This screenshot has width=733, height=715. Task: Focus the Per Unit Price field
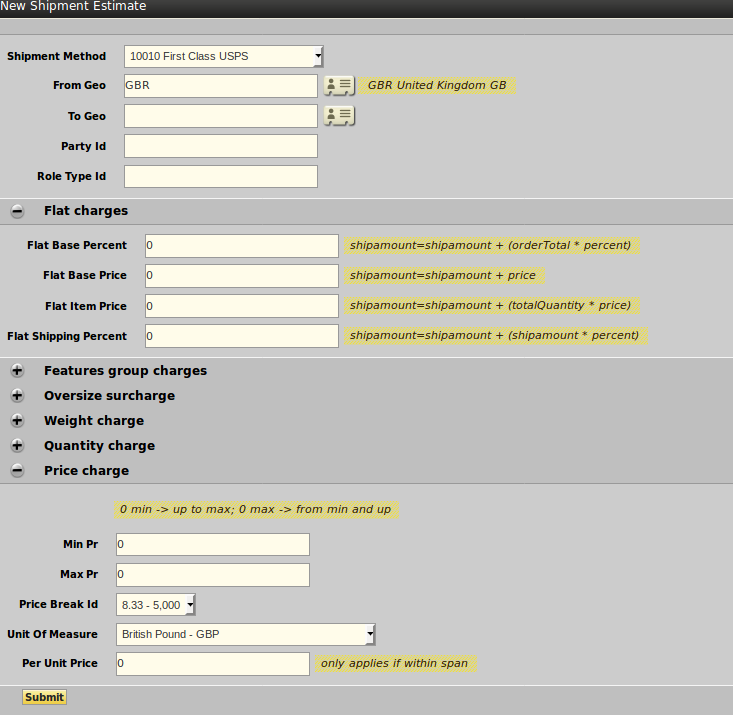tap(213, 664)
